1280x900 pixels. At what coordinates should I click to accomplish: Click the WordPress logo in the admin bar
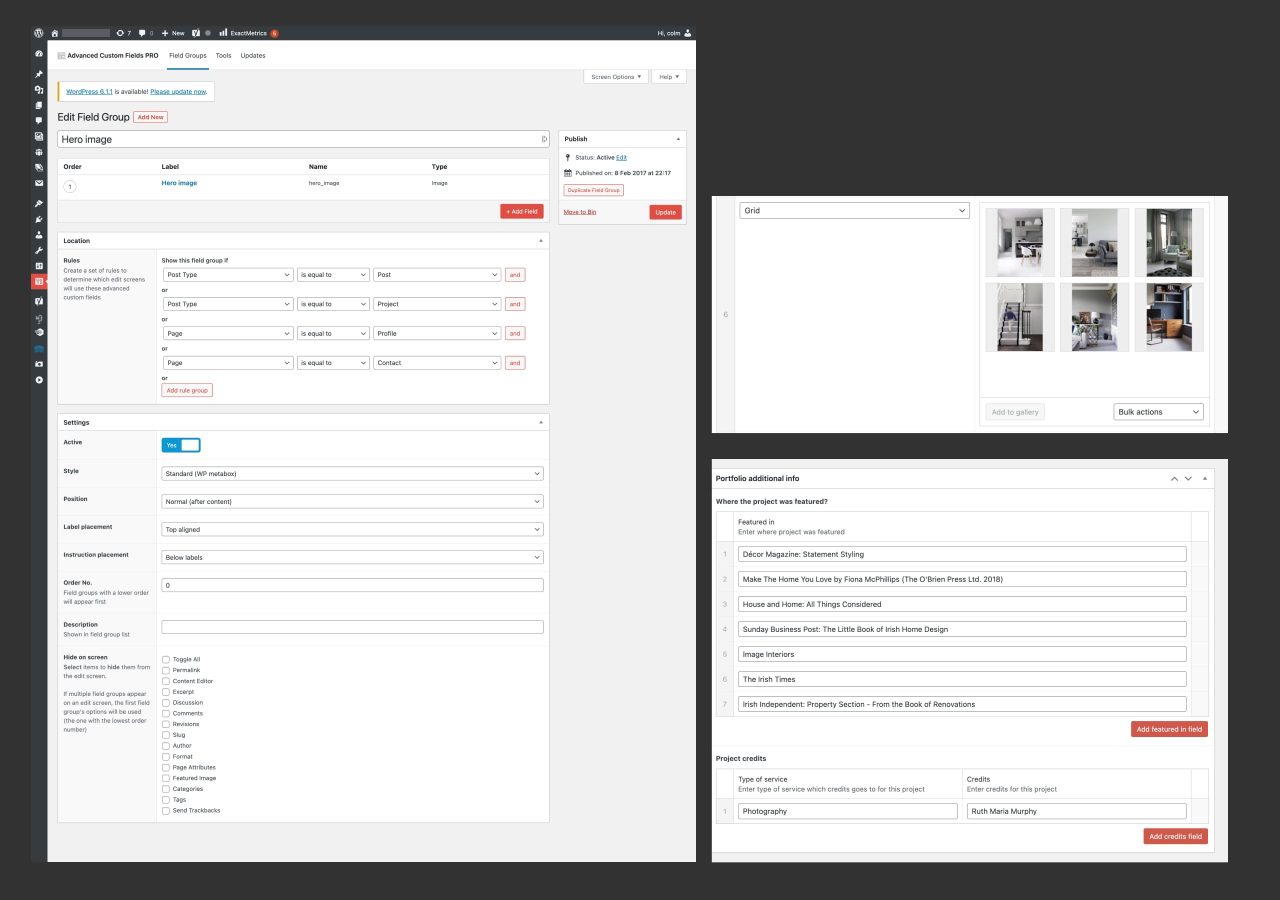click(x=37, y=32)
